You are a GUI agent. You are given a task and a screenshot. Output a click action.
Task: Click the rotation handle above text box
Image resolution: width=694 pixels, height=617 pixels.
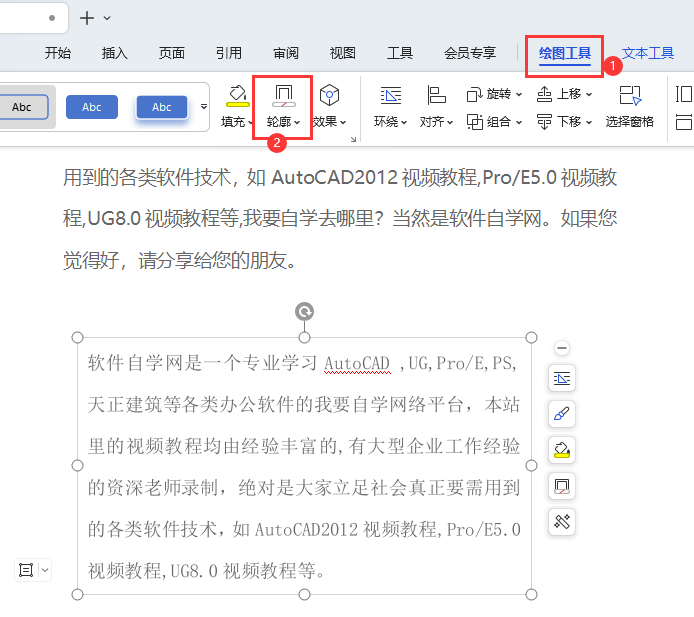(x=305, y=312)
